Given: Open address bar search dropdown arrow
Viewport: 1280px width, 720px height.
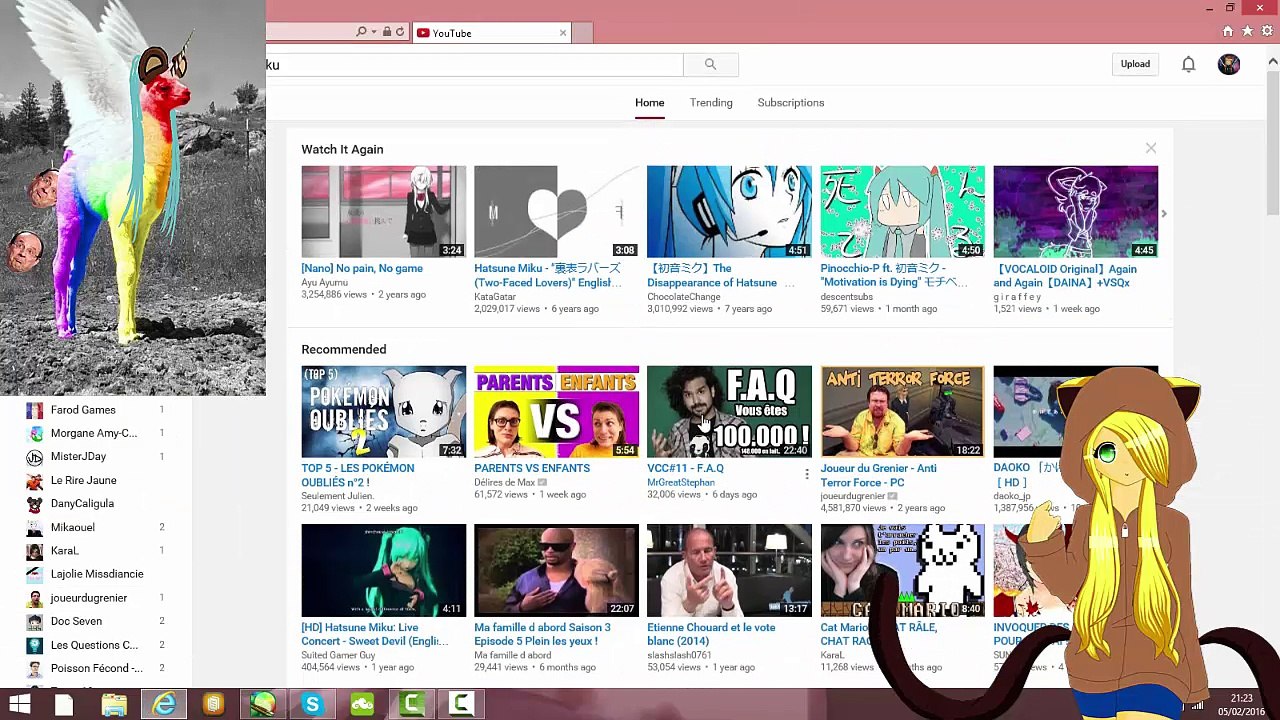Looking at the screenshot, I should pos(374,32).
